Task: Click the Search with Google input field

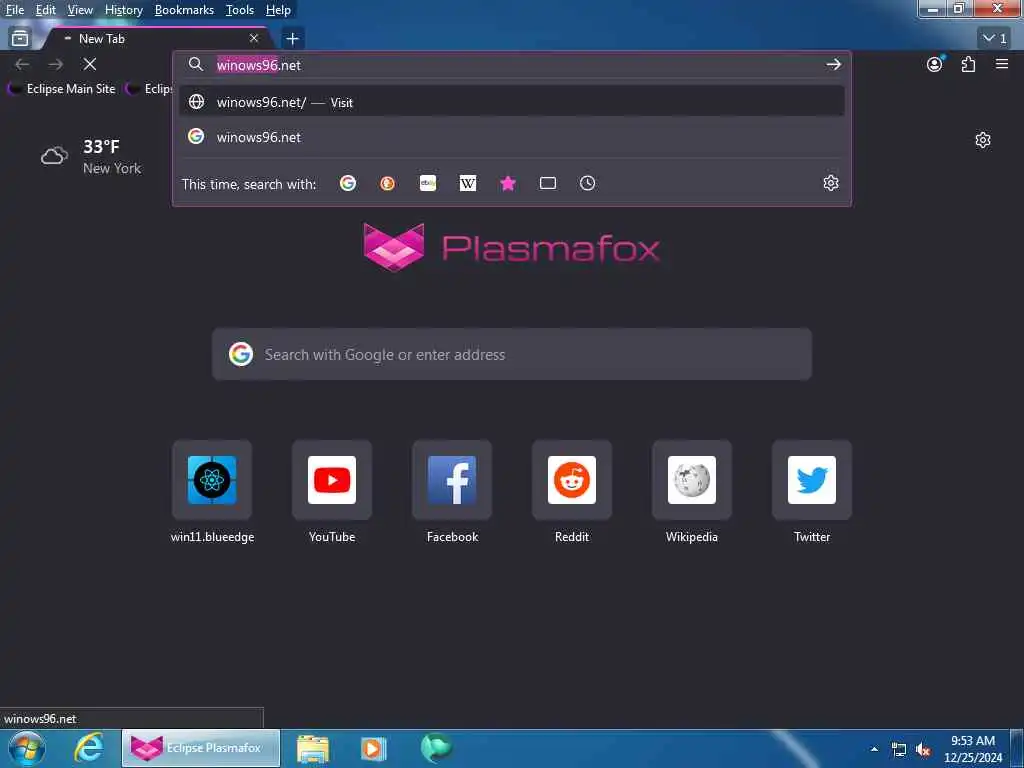Action: (511, 354)
